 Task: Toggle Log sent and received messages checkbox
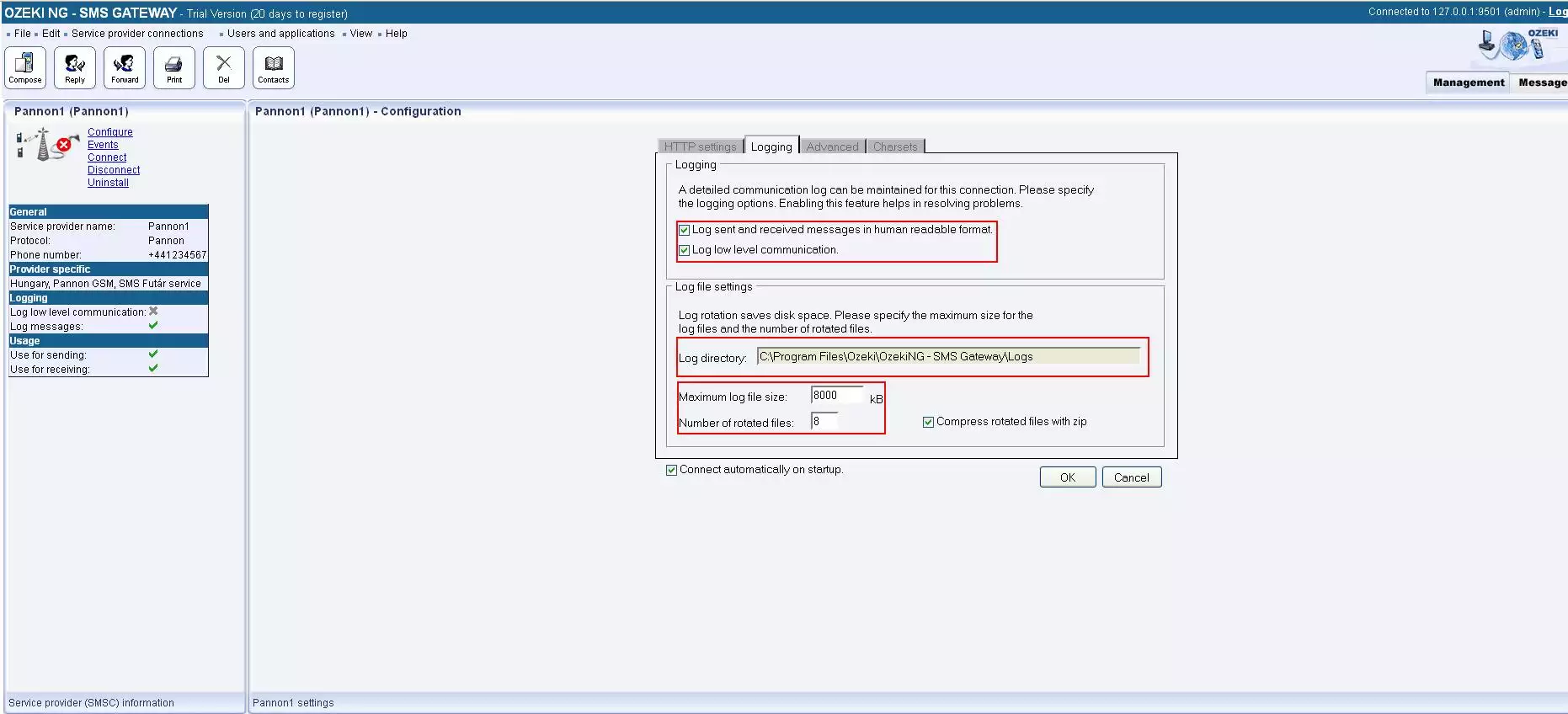coord(685,230)
